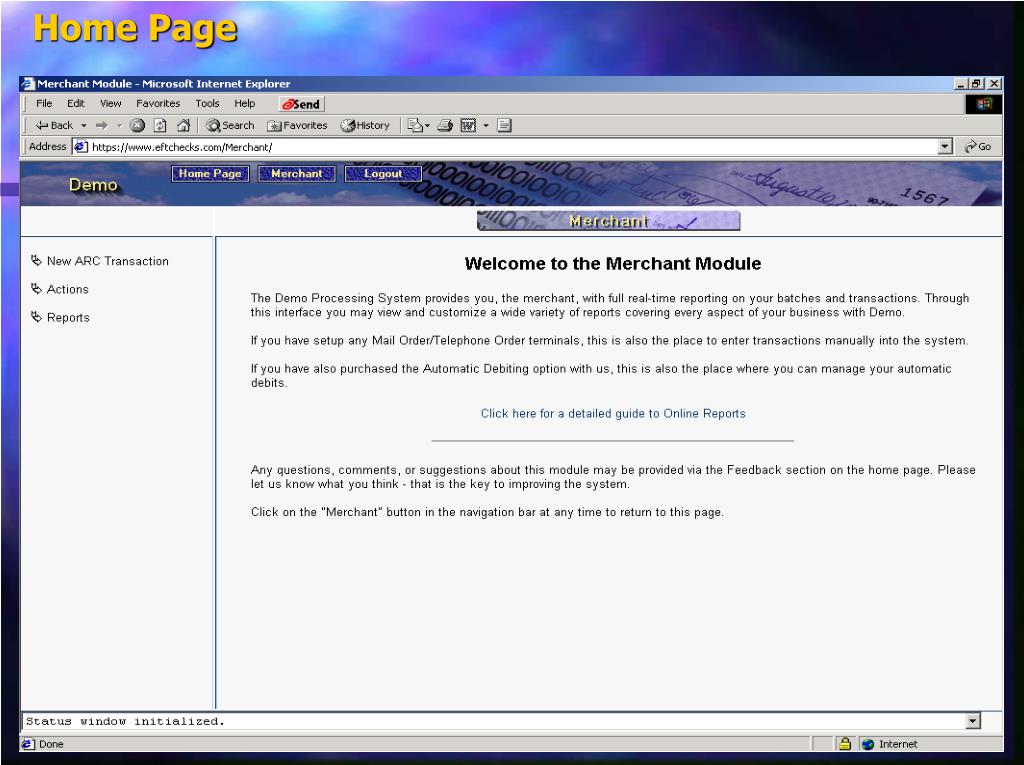This screenshot has height=765, width=1024.
Task: Stop page loading with the Stop icon
Action: (137, 125)
